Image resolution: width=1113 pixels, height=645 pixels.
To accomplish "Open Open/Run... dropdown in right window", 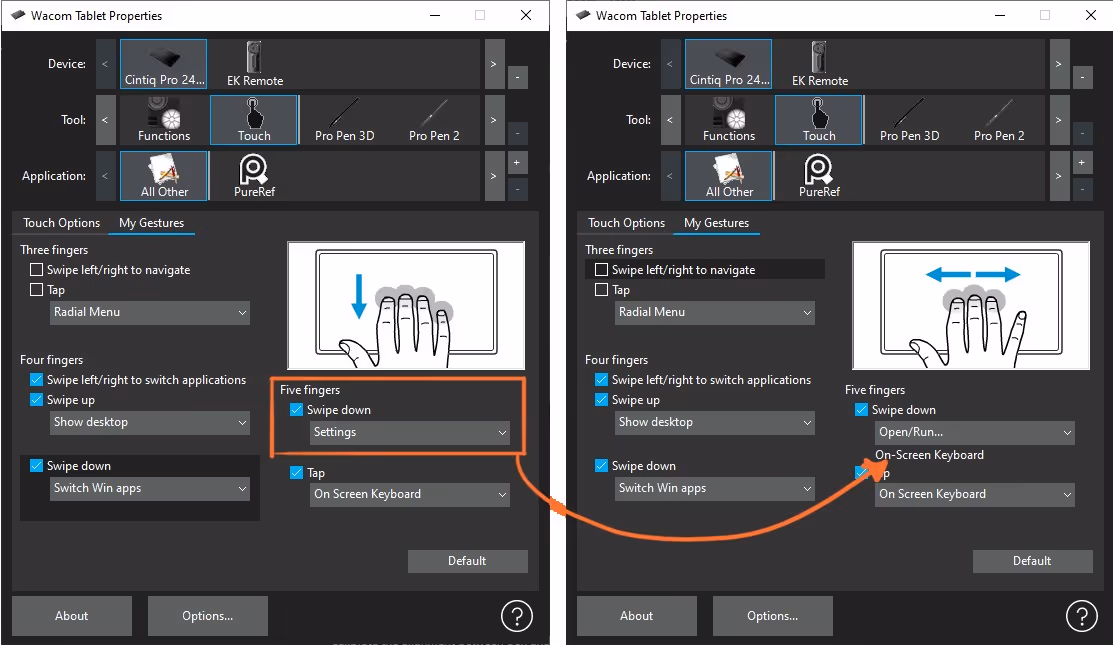I will pos(975,432).
